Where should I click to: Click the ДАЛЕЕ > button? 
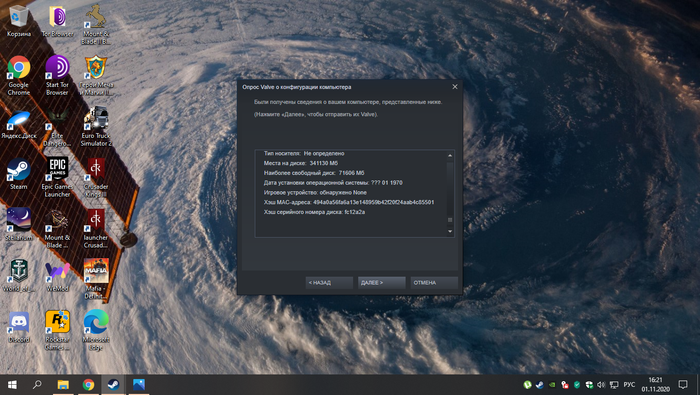tap(381, 283)
